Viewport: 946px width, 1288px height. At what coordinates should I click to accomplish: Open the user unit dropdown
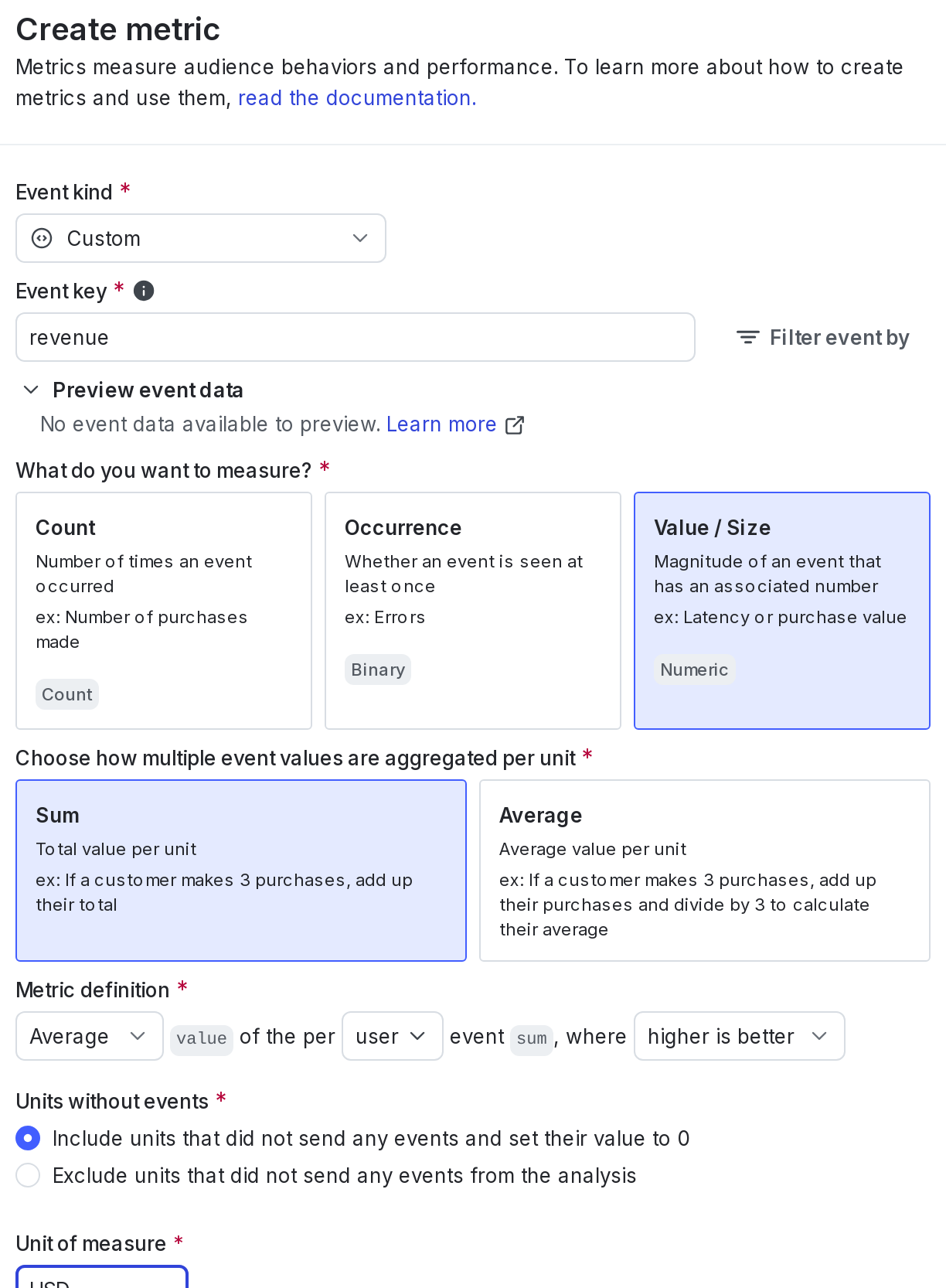392,1036
